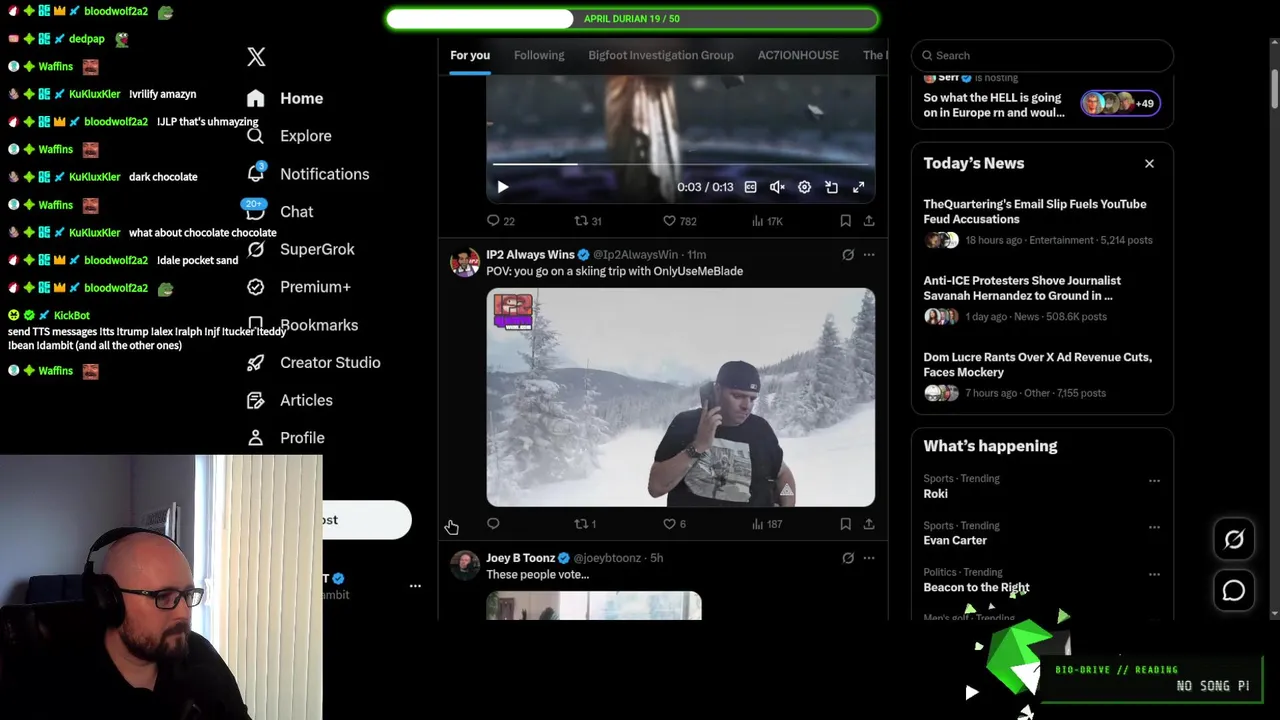Share the IP2 Always Wins post

[x=869, y=524]
